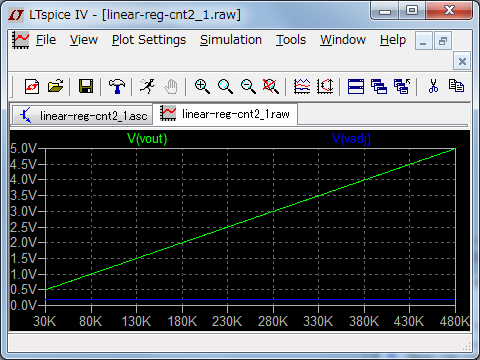Click the 2.5V label on the vertical axis
Screen dimensions: 480x360
(23, 227)
